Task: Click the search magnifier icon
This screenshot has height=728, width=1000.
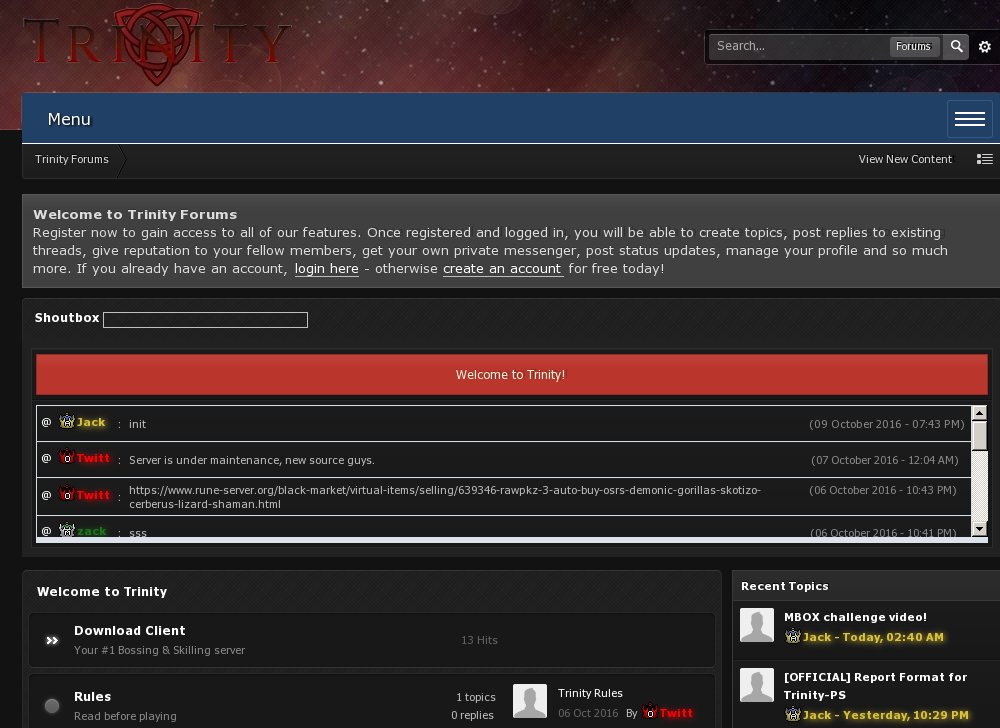Action: (x=957, y=46)
